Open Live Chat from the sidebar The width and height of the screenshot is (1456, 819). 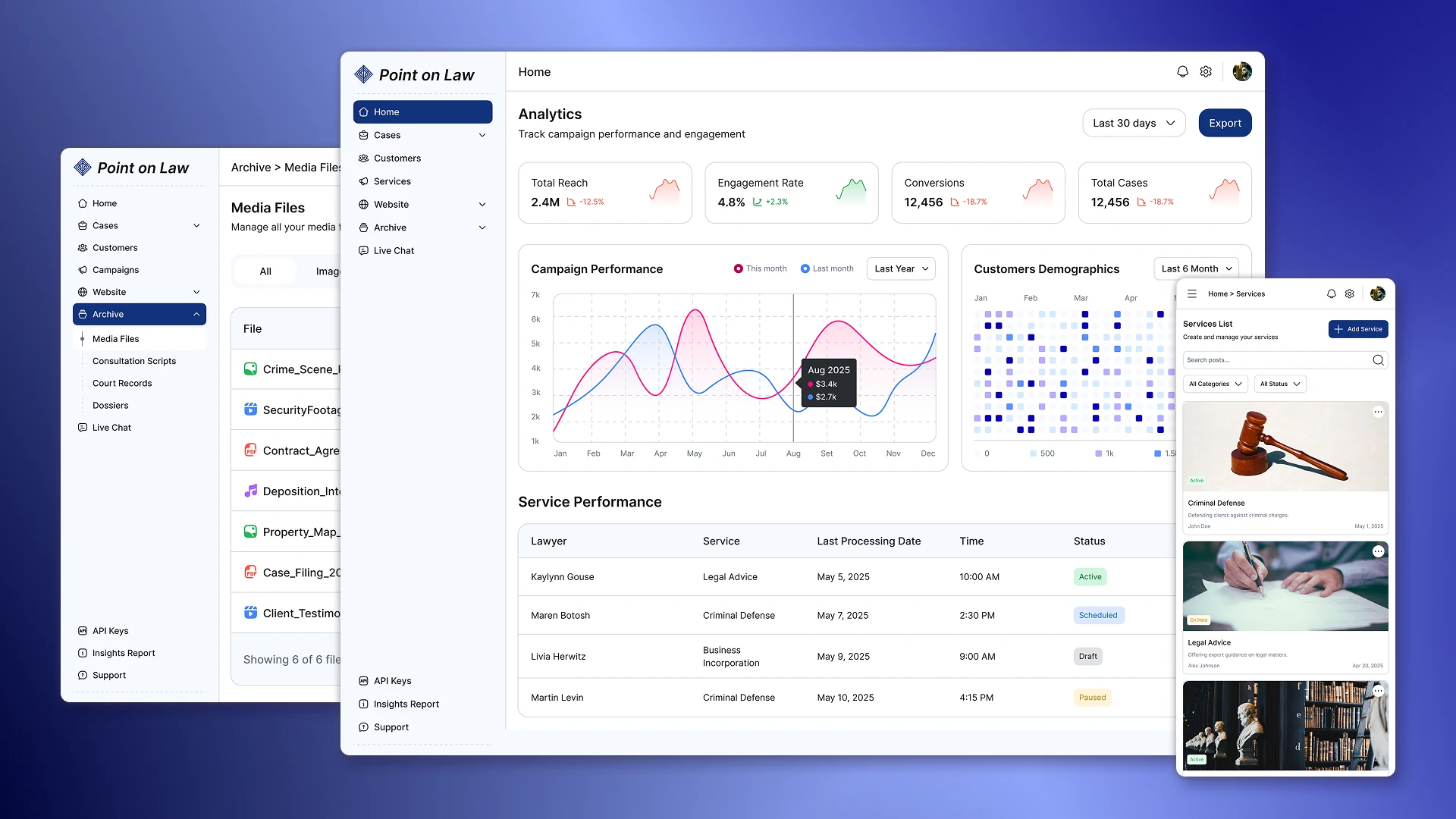coord(394,250)
